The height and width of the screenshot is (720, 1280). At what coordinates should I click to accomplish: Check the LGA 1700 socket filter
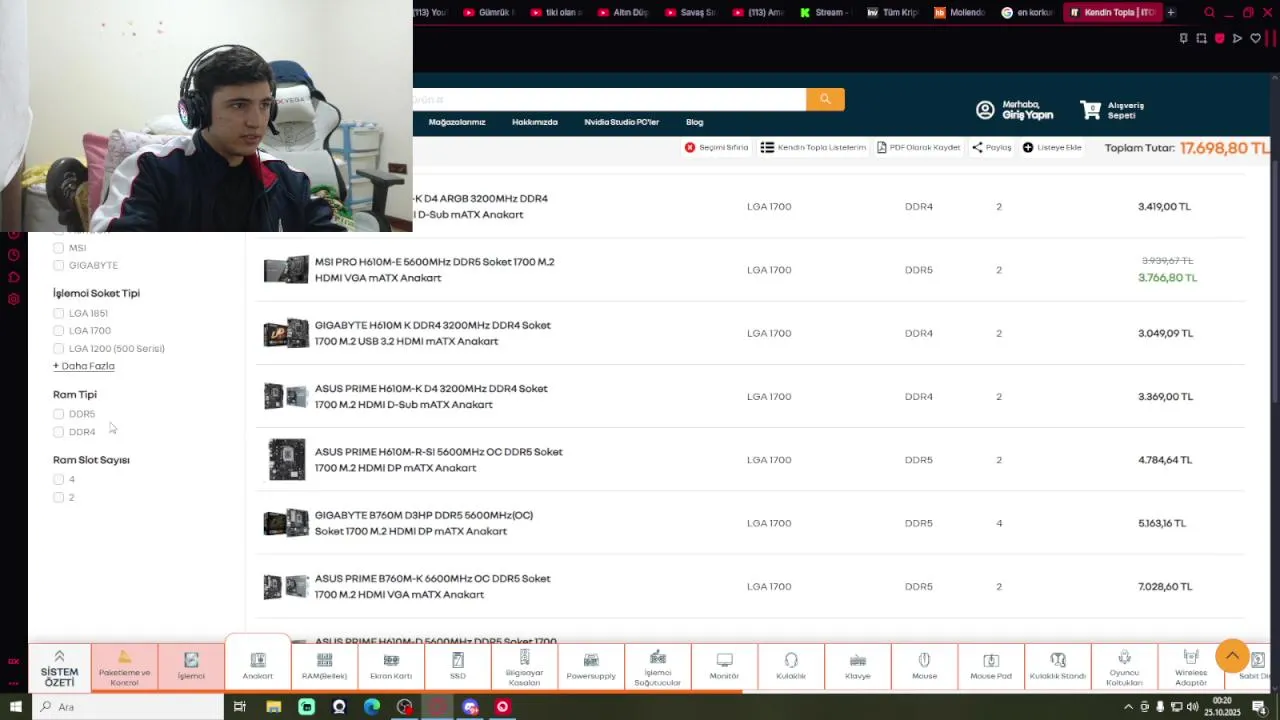[58, 331]
